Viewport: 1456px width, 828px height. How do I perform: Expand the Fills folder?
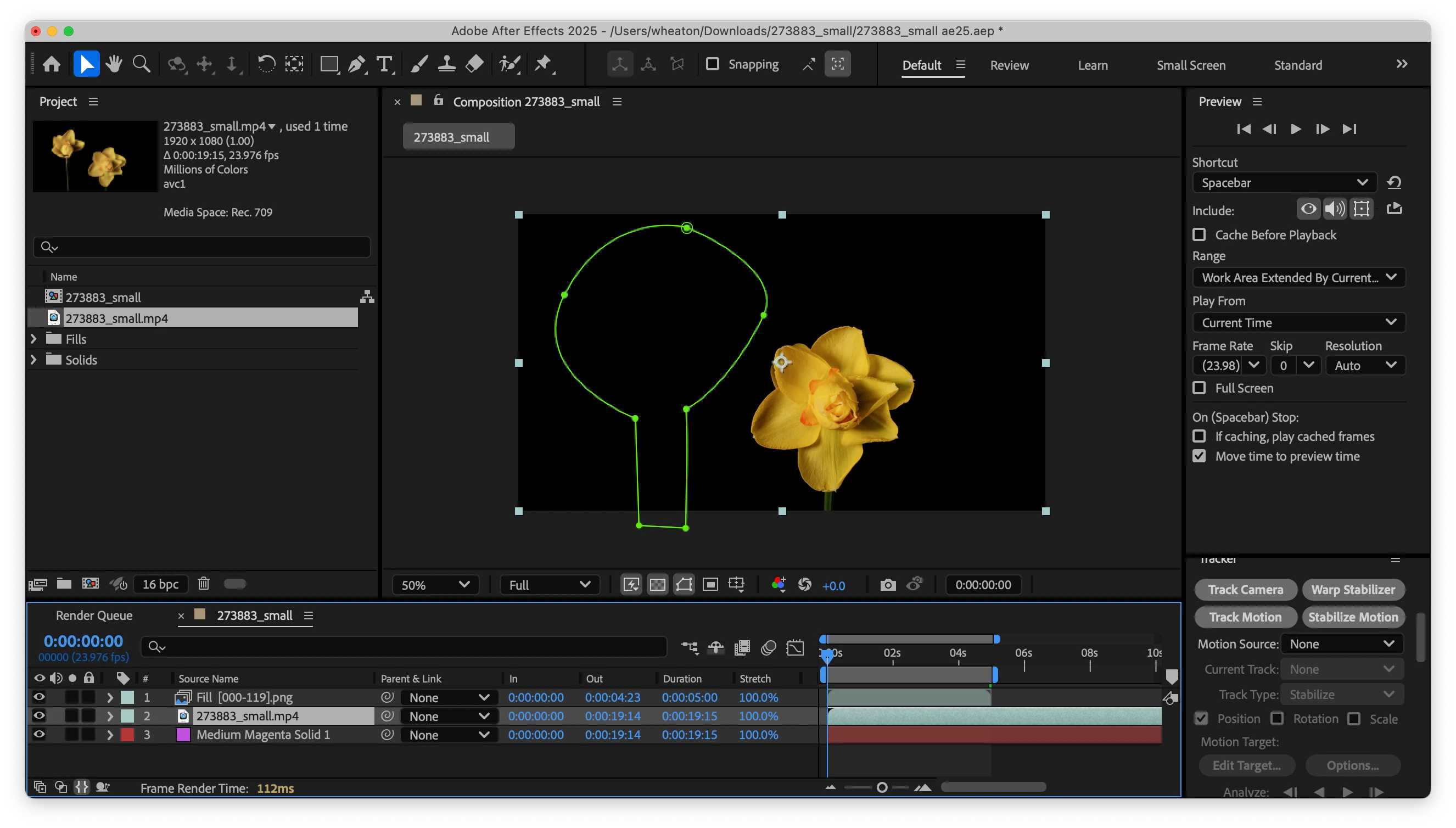click(x=33, y=339)
